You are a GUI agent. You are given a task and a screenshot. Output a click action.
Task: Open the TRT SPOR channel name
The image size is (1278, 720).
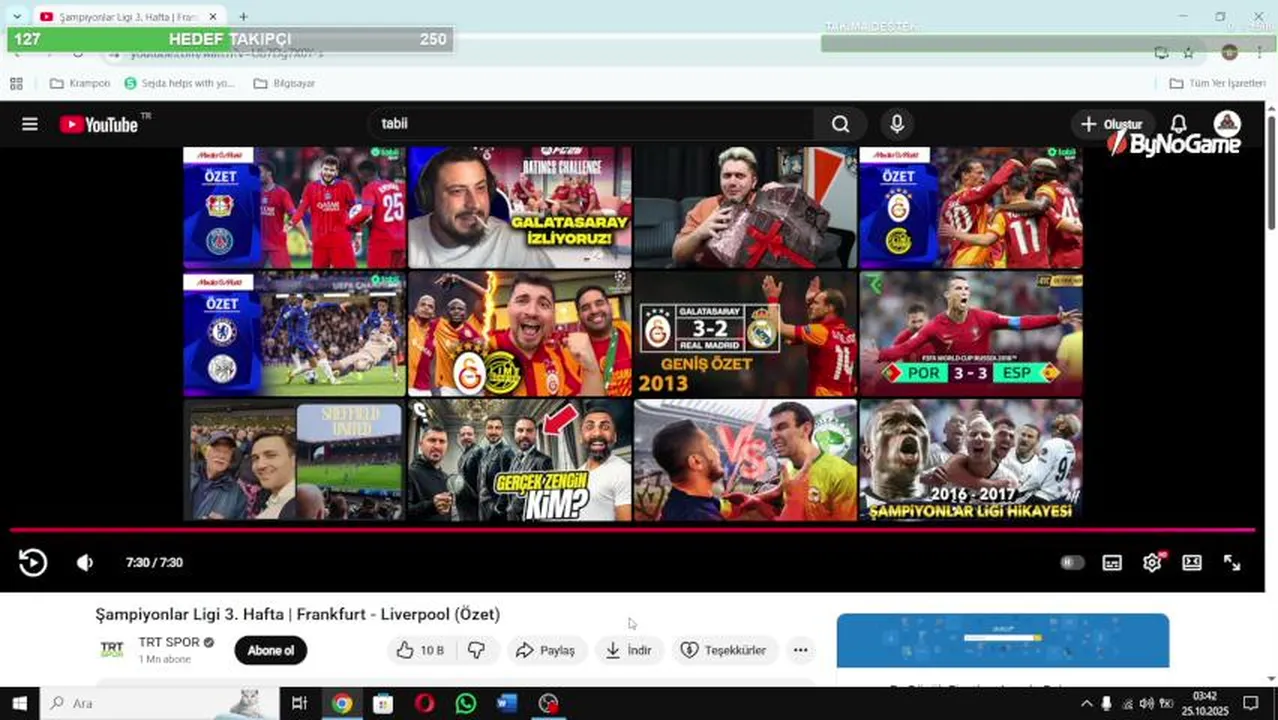click(169, 642)
